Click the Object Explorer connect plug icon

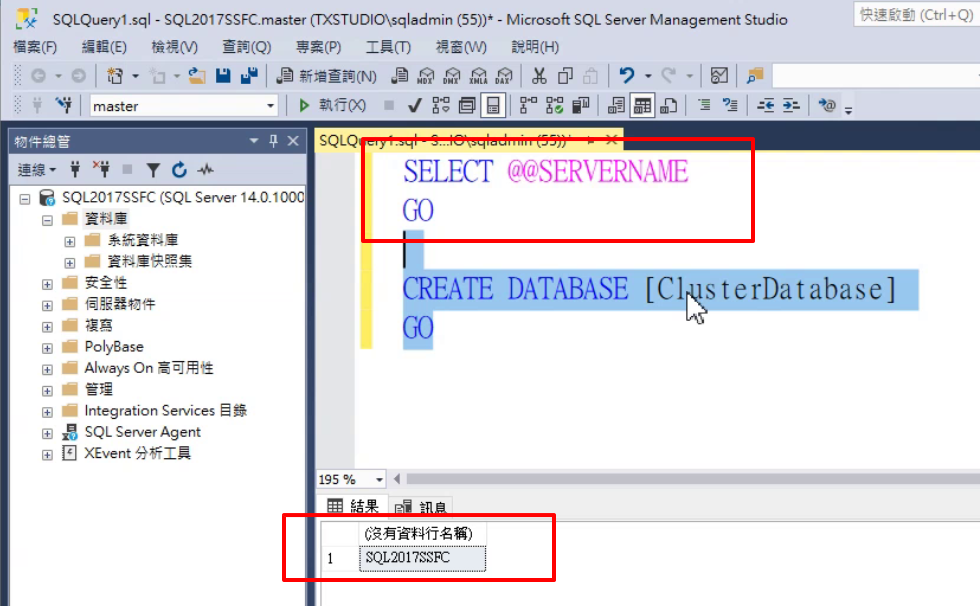pos(75,169)
